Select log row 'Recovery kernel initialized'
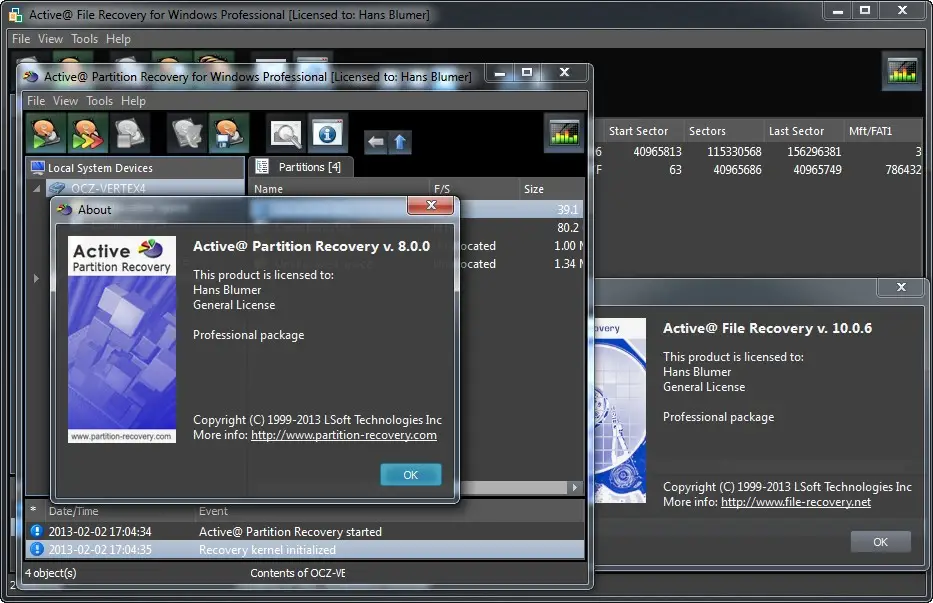Screen dimensions: 933x603 click(304, 549)
